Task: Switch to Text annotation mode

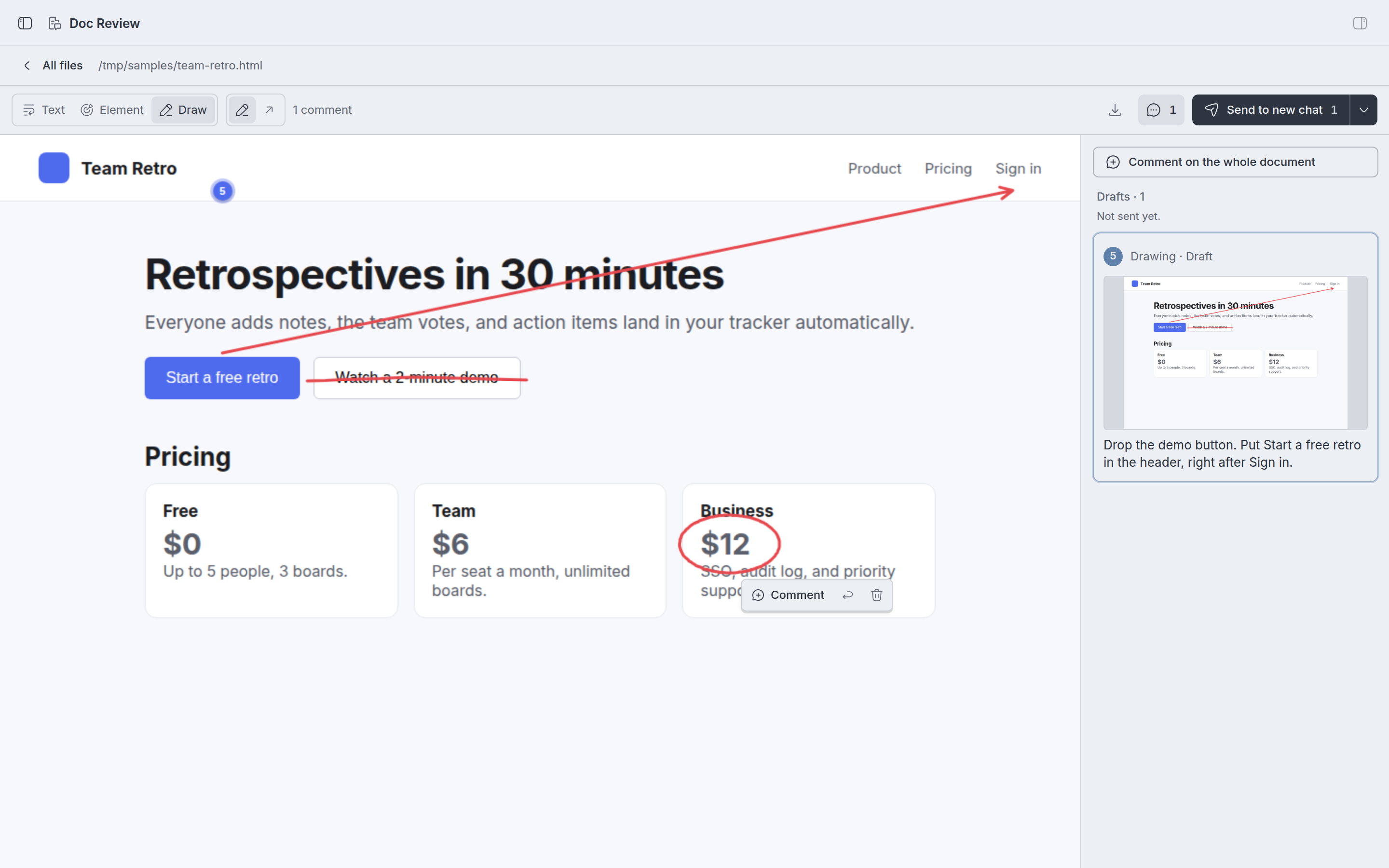Action: pyautogui.click(x=43, y=109)
